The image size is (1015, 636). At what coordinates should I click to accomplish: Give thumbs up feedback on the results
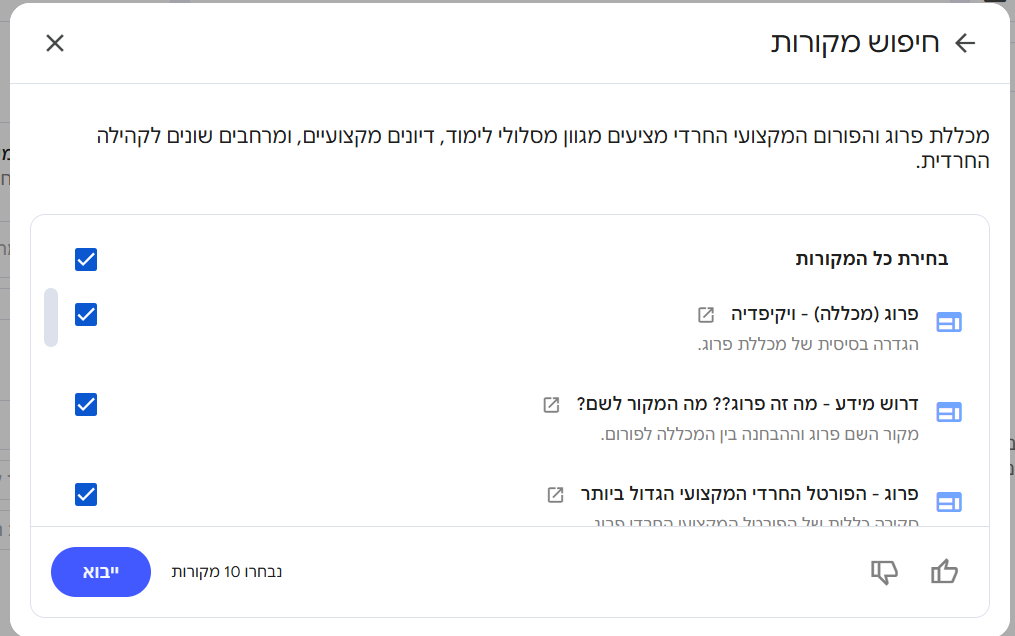tap(943, 571)
